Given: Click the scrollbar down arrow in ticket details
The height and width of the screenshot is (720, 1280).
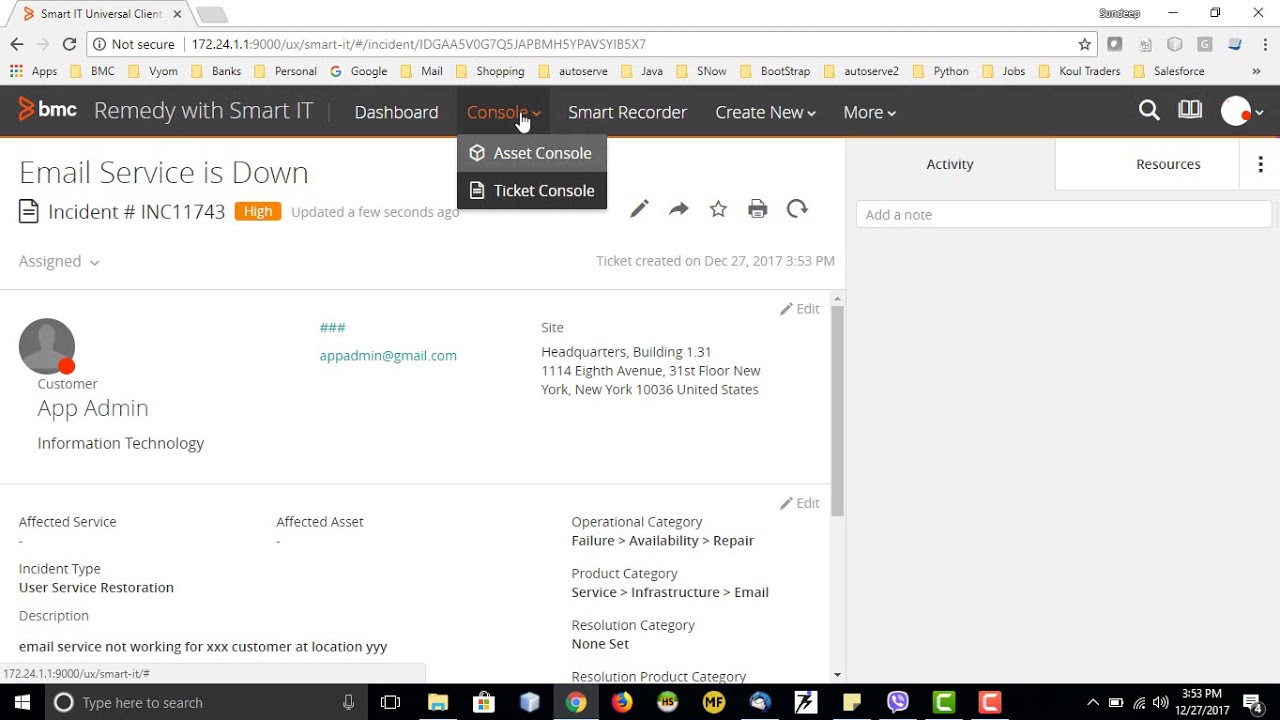Looking at the screenshot, I should click(x=837, y=675).
